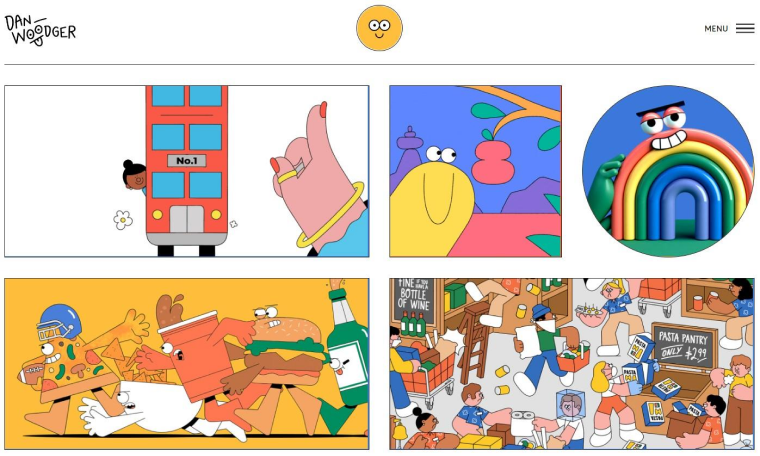Open the red No.1 bus illustration
Viewport: 760px width, 456px height.
pos(187,171)
